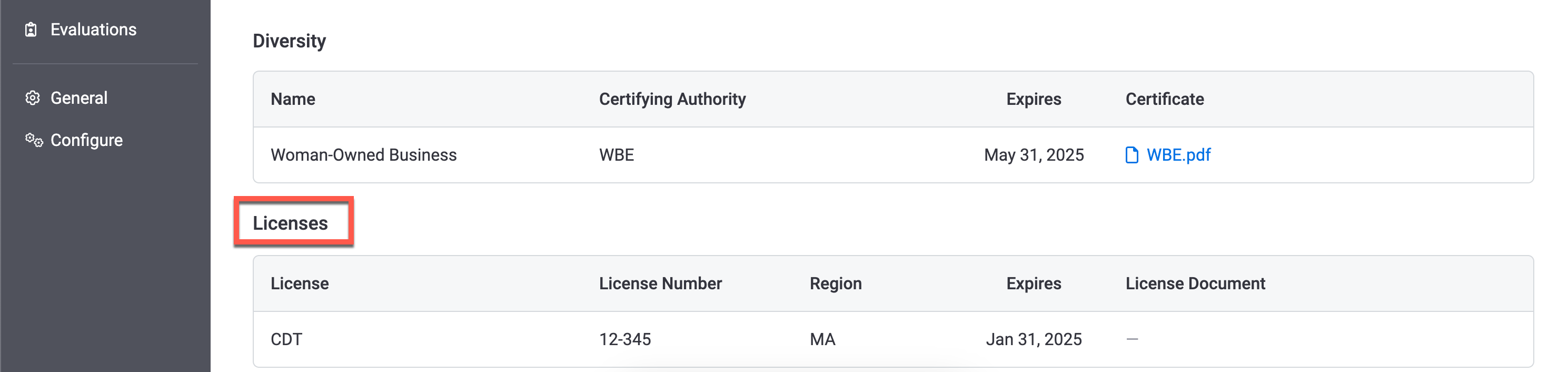Click the license number 12-345 cell
1568x372 pixels.
click(624, 340)
